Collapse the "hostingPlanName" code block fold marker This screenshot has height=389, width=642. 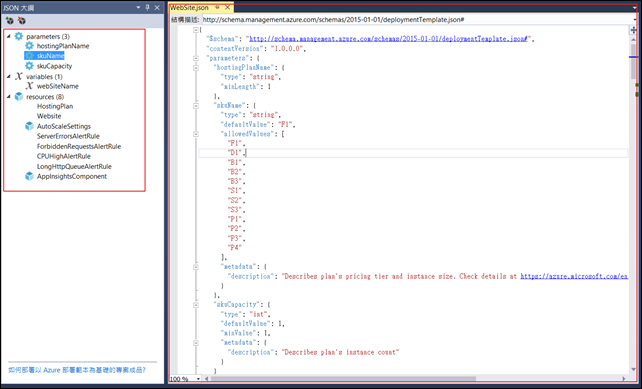(x=196, y=68)
